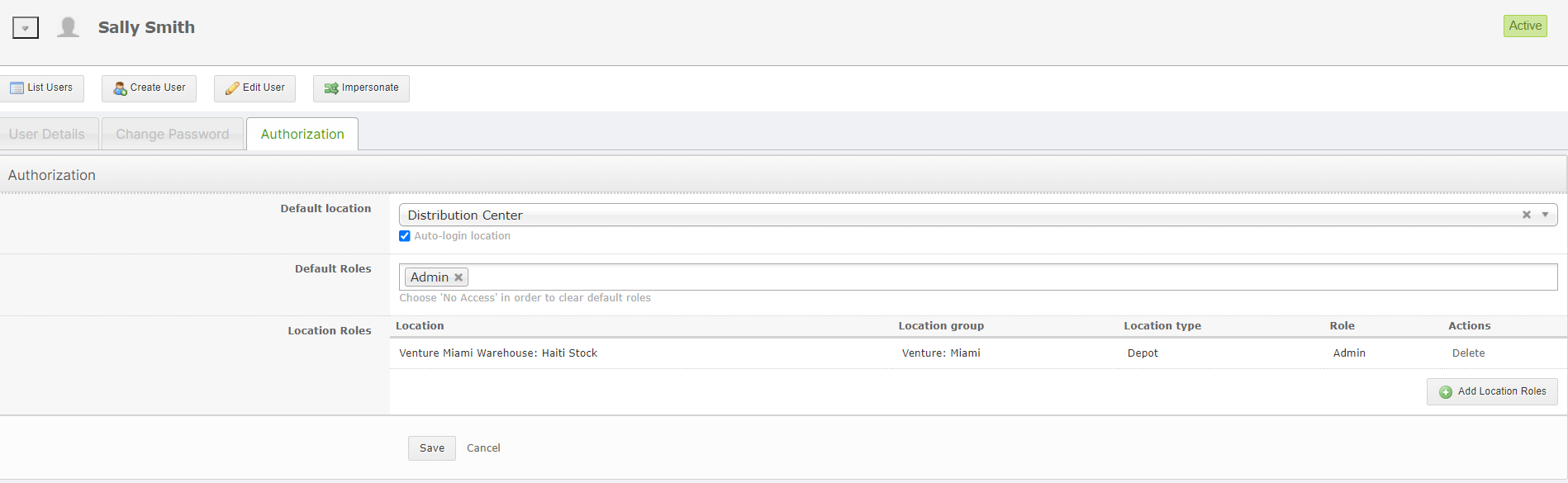Click the Location group column header
Image resolution: width=1568 pixels, height=483 pixels.
941,326
